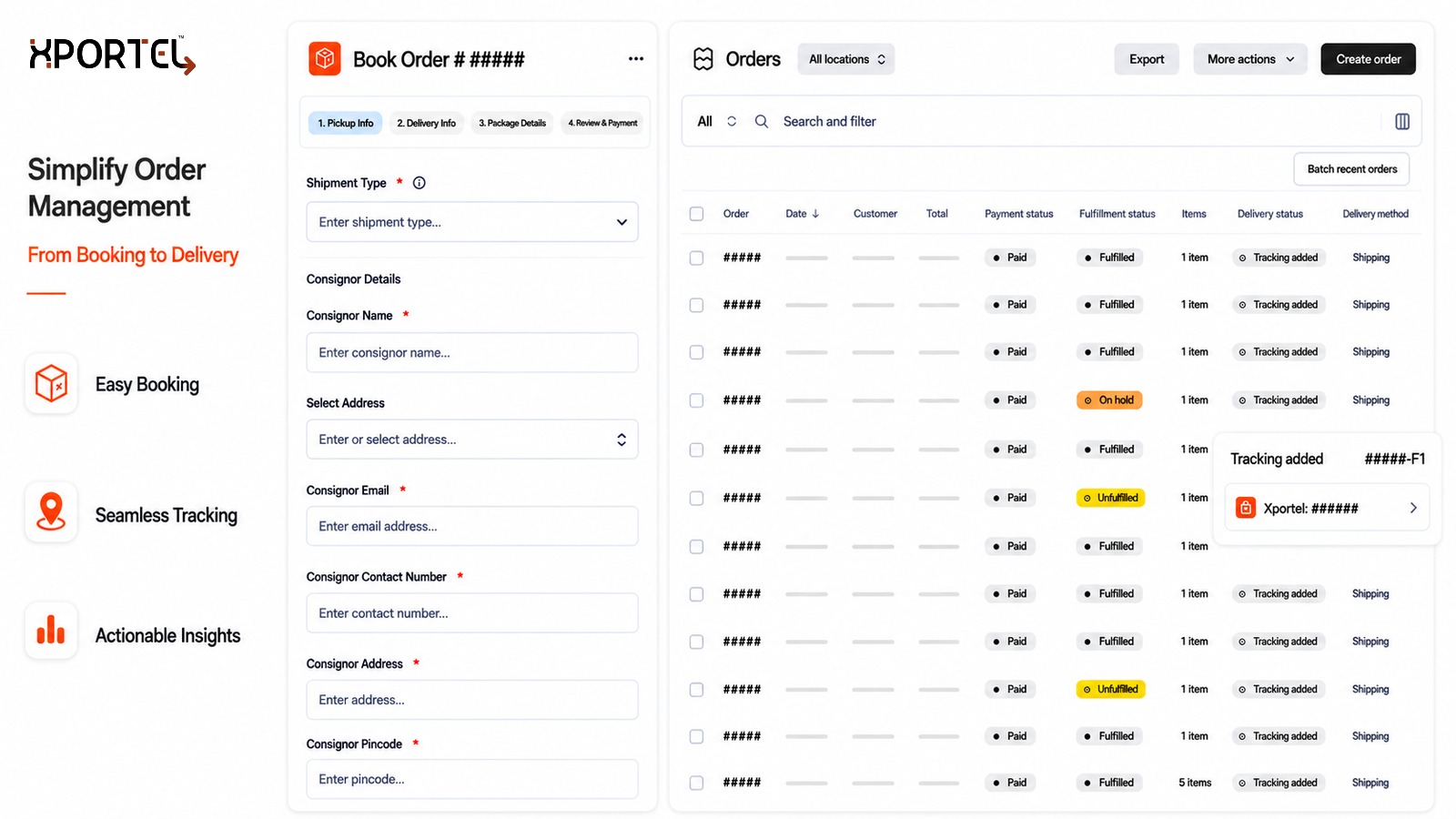
Task: Click the Actionable Insights chart icon
Action: coord(51,630)
